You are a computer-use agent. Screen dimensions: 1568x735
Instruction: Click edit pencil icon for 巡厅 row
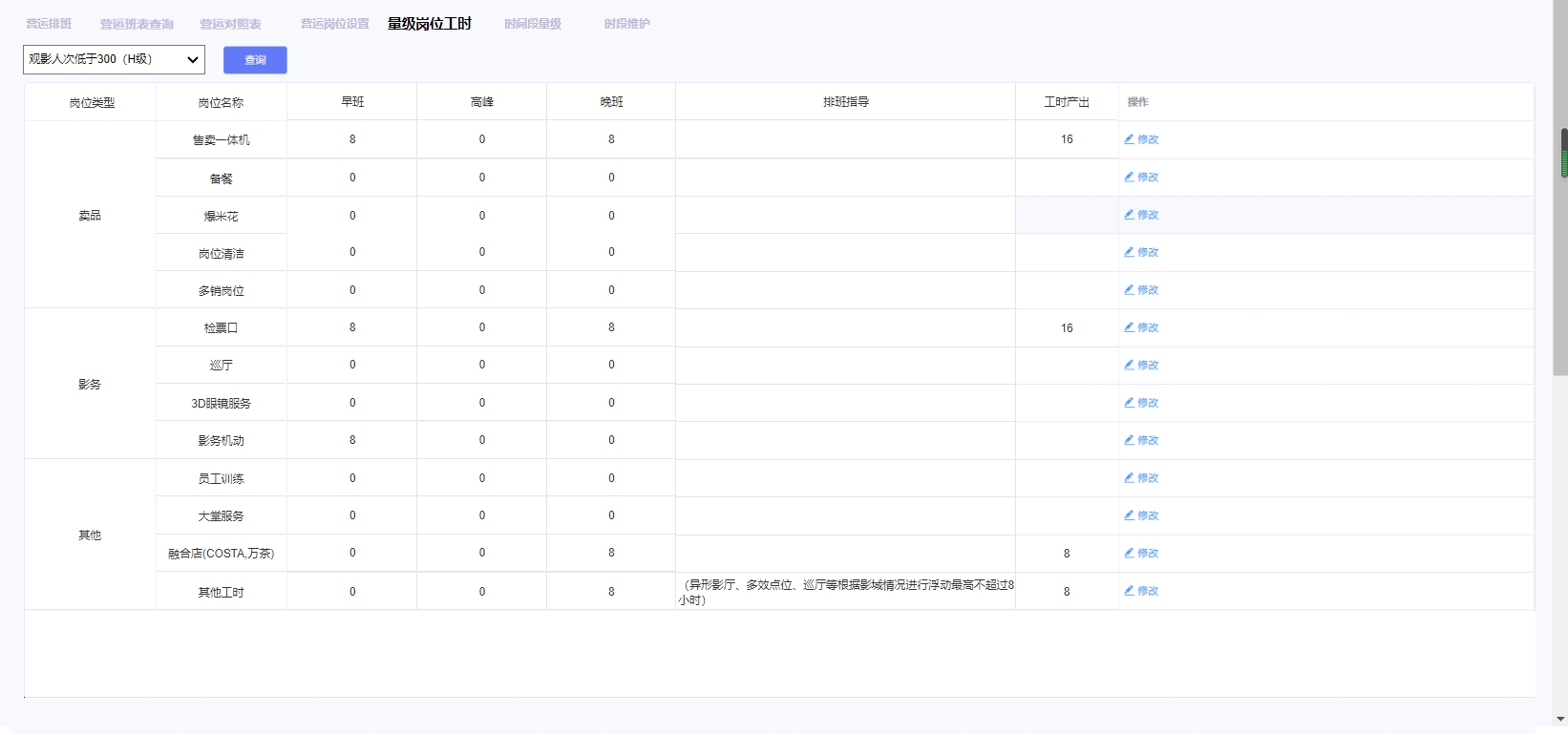point(1130,365)
